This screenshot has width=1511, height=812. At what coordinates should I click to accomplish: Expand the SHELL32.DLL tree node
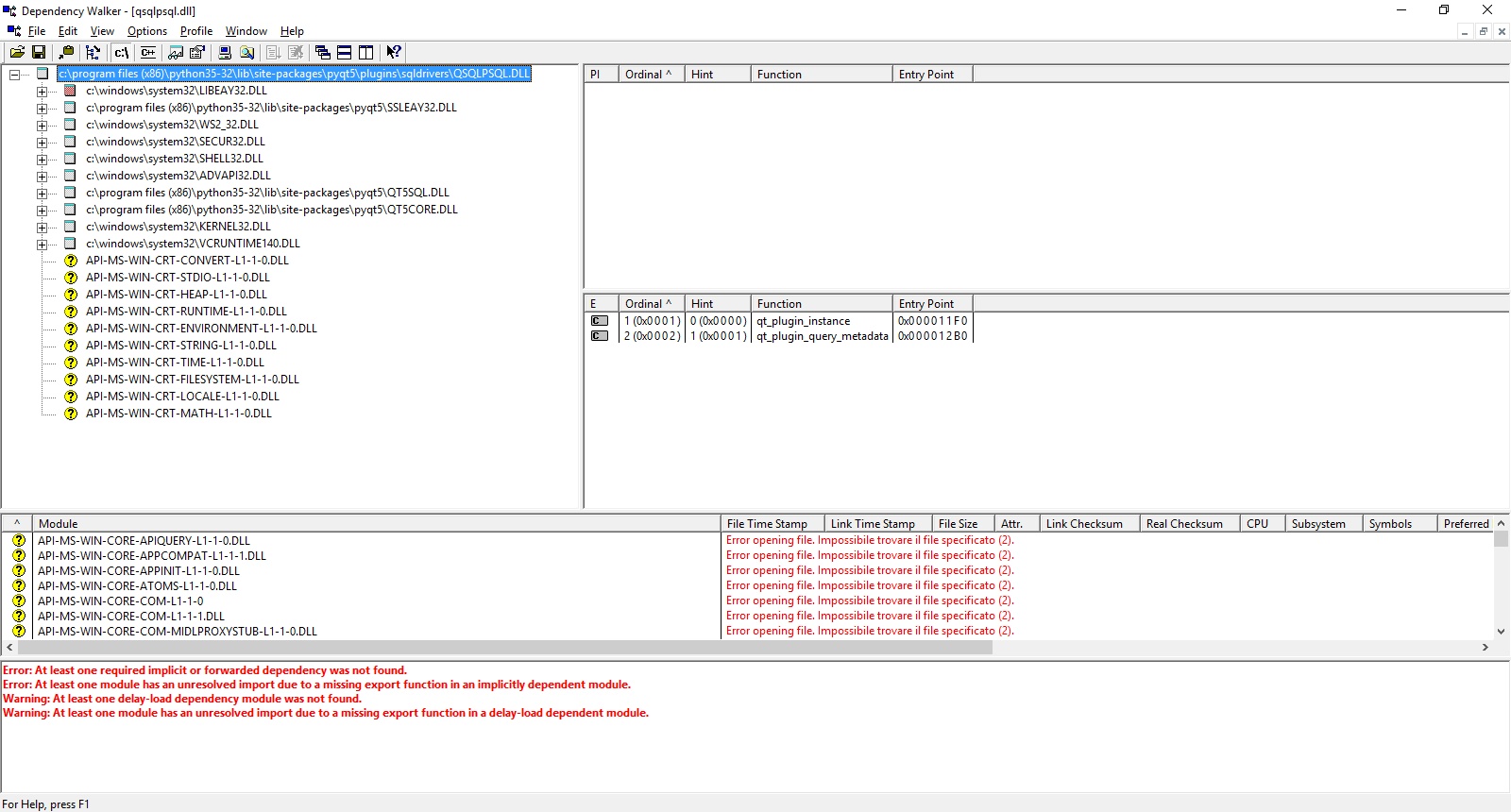pyautogui.click(x=42, y=160)
